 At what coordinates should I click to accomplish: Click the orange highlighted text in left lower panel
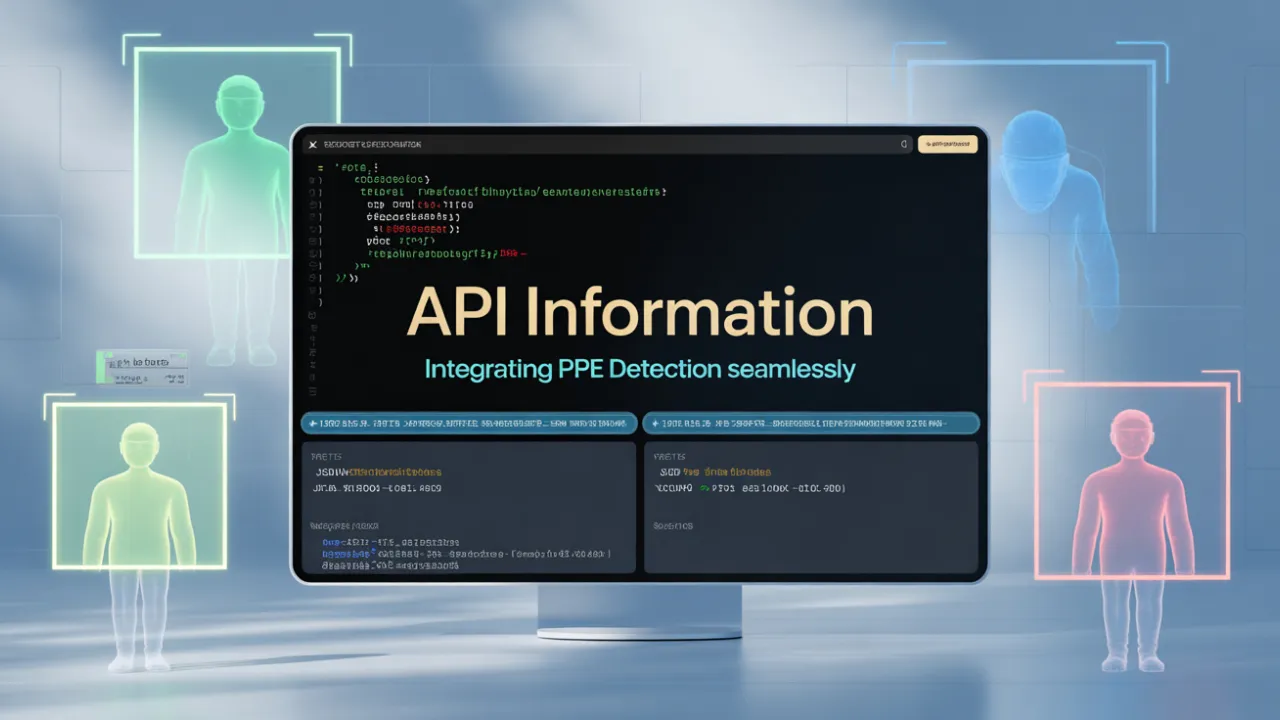click(x=392, y=472)
